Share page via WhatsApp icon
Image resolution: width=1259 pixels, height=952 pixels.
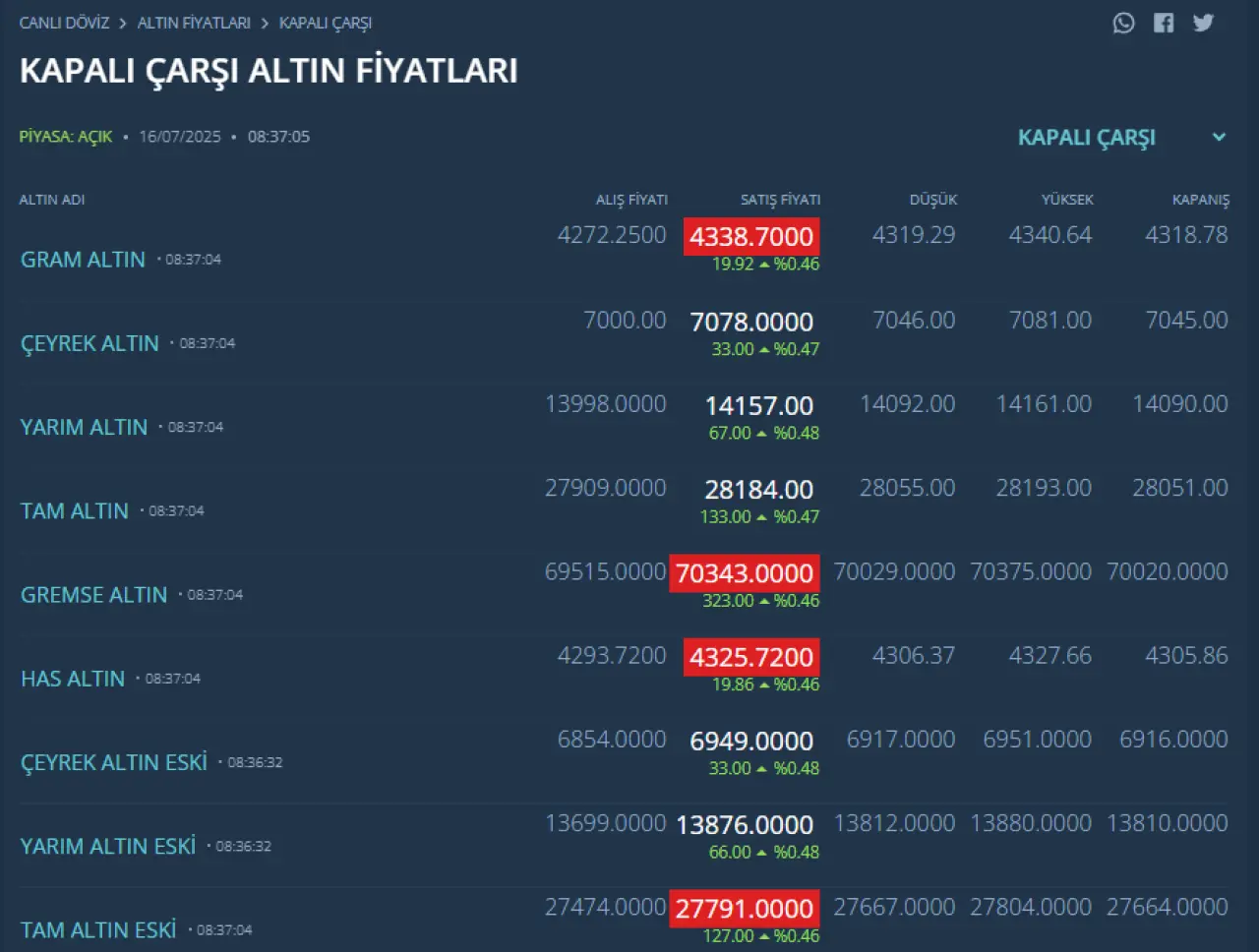click(x=1123, y=23)
